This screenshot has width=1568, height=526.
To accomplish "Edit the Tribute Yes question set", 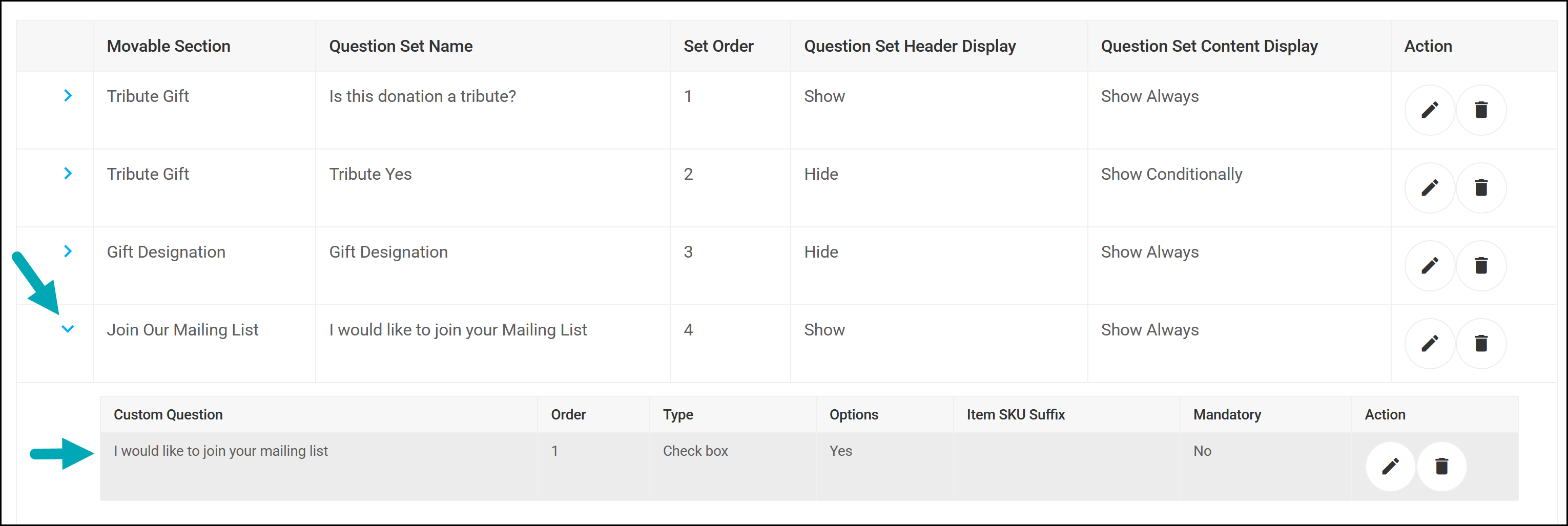I will pyautogui.click(x=1429, y=188).
